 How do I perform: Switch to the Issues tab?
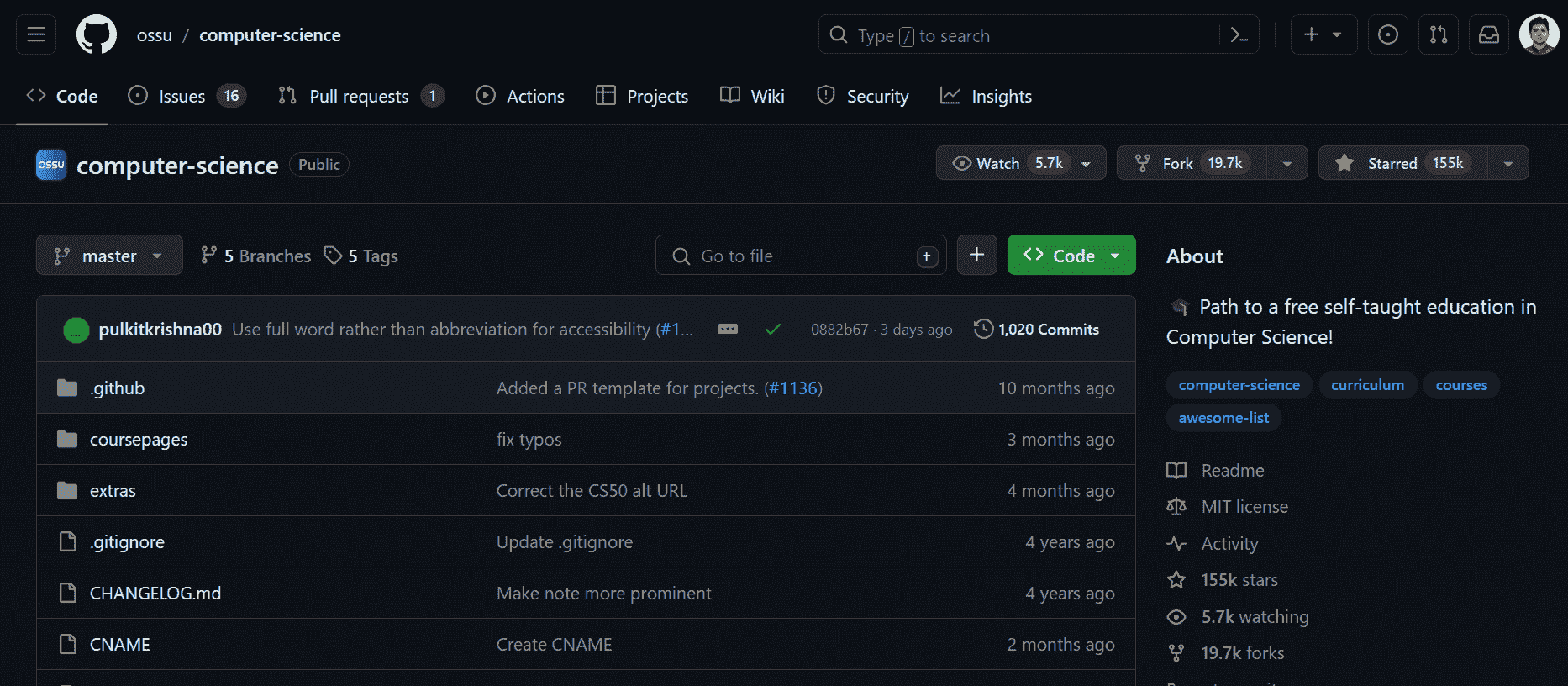(x=187, y=96)
